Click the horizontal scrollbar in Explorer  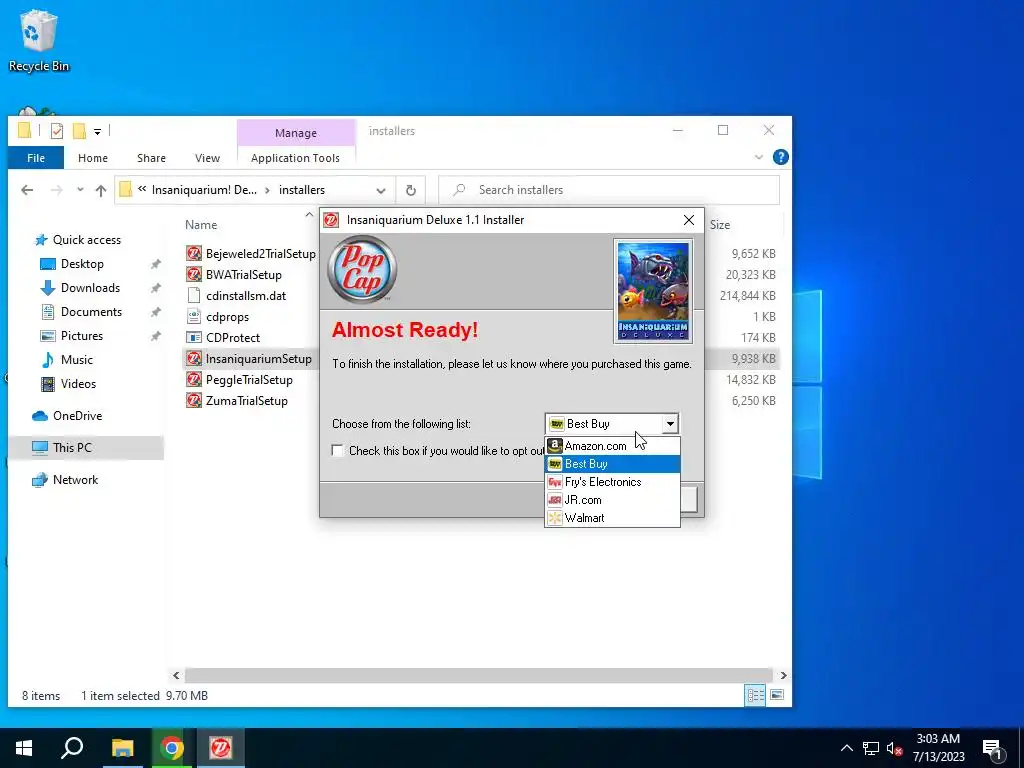pos(479,675)
